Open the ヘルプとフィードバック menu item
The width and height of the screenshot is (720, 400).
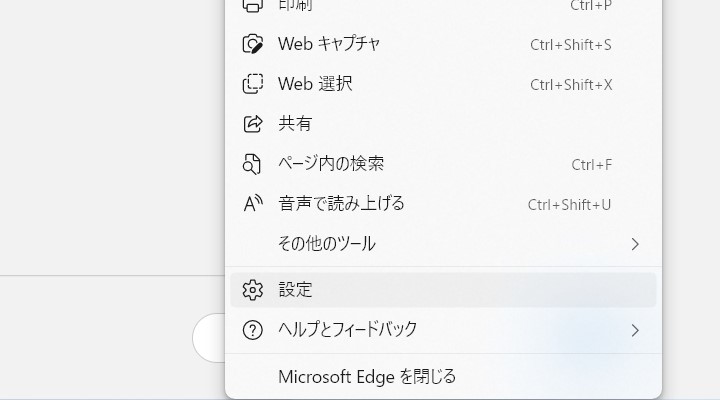click(347, 330)
